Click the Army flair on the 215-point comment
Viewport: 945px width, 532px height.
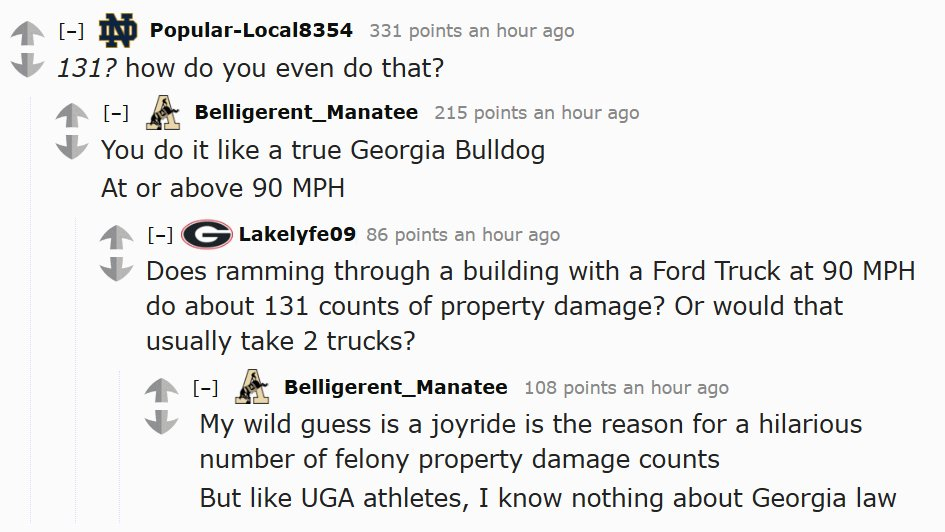163,112
